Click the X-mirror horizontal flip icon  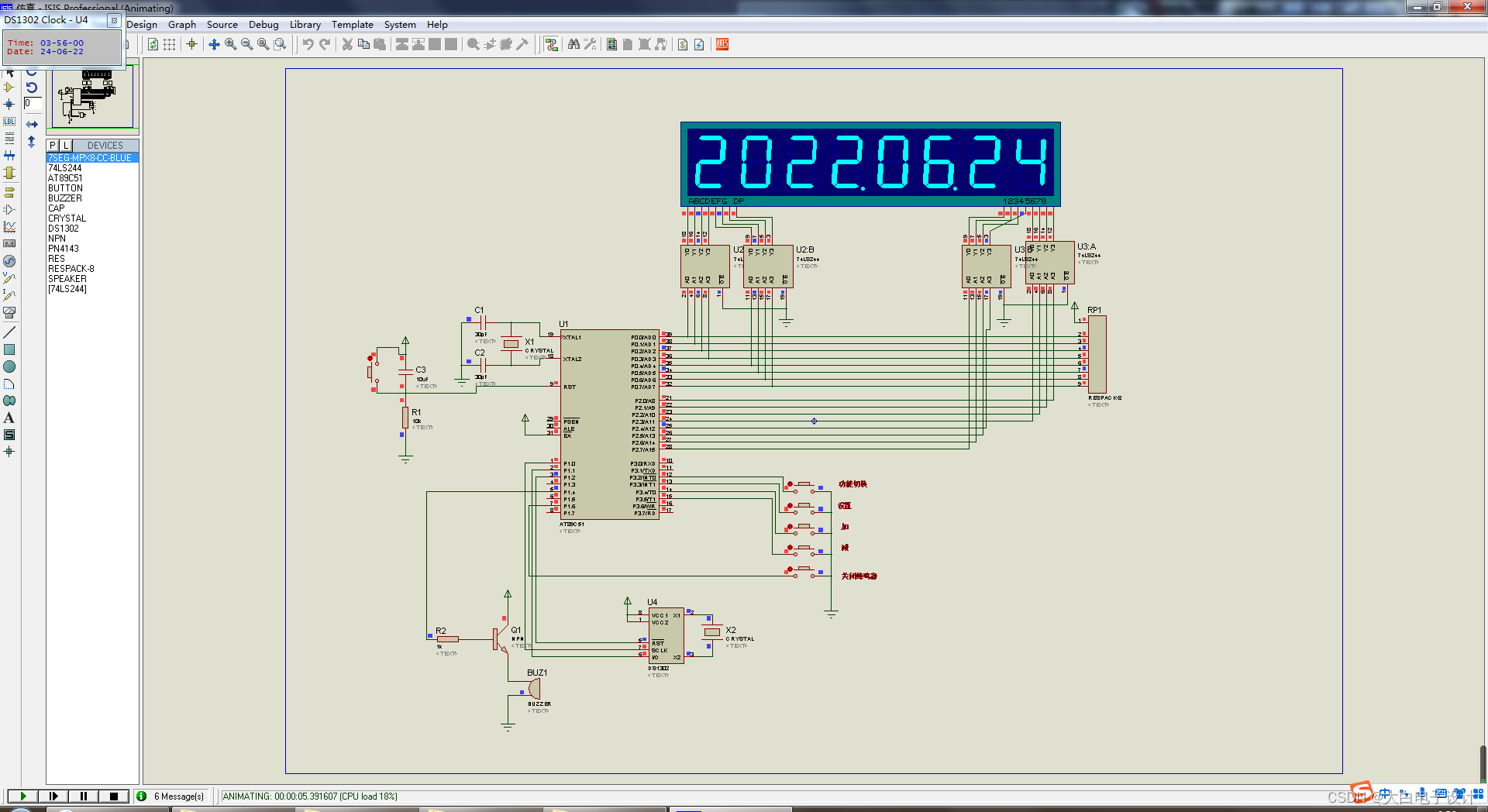(32, 124)
